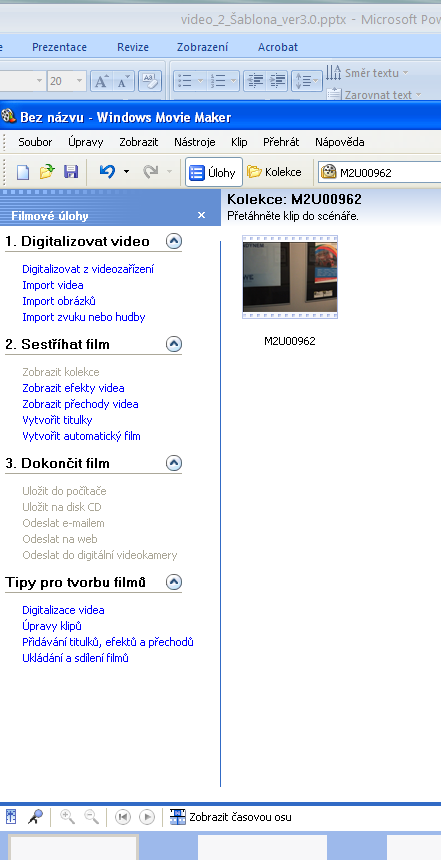The image size is (441, 860).
Task: Click the zoom out magnifier on storyboard toolbar
Action: pos(91,817)
